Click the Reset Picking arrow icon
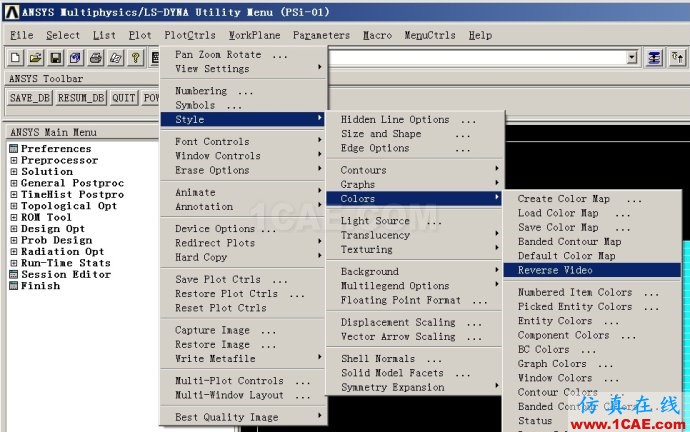This screenshot has width=690, height=432. click(677, 58)
